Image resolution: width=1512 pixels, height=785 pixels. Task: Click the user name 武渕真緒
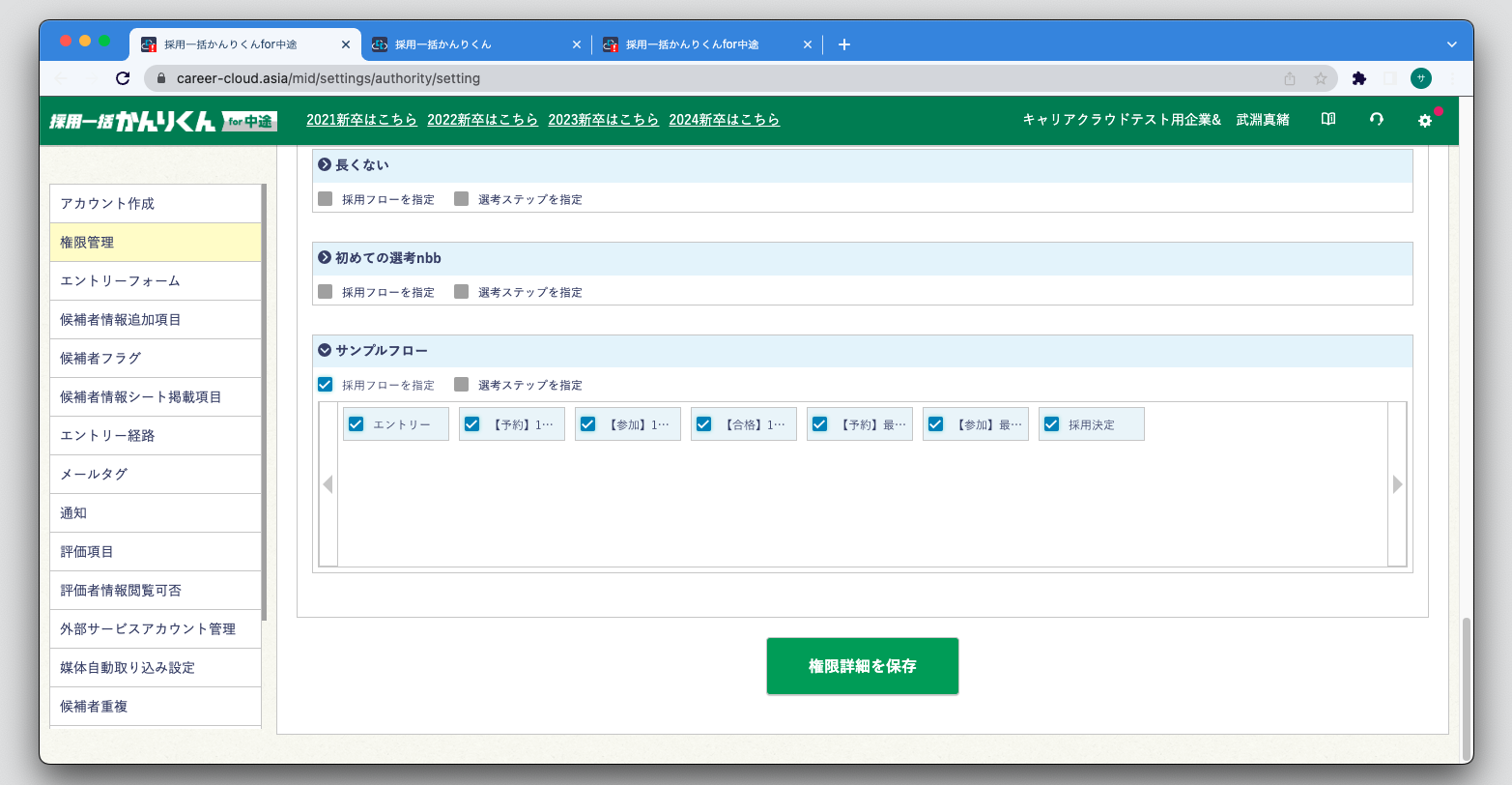click(x=1263, y=120)
